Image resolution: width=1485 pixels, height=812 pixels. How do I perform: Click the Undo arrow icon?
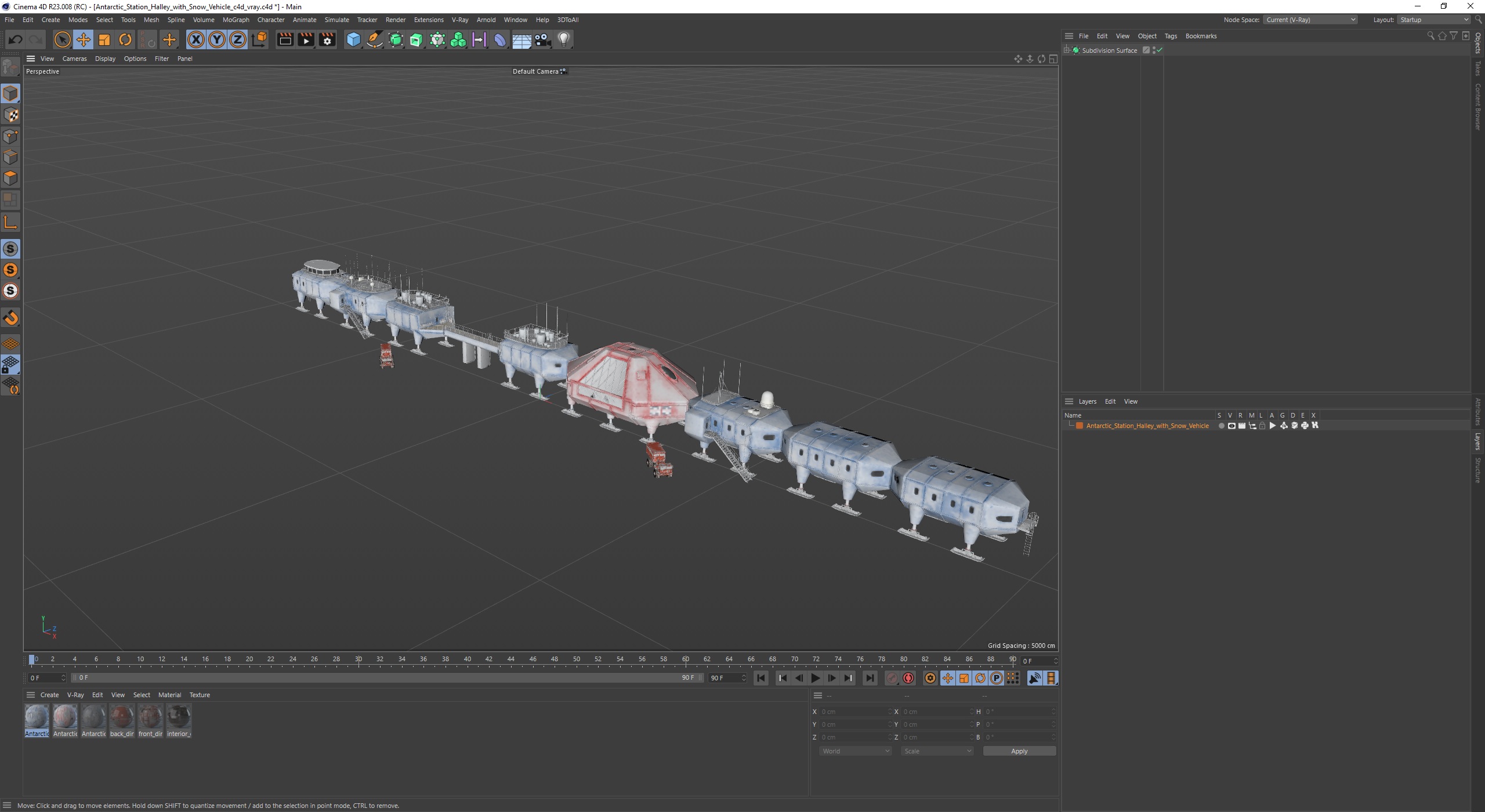[16, 39]
